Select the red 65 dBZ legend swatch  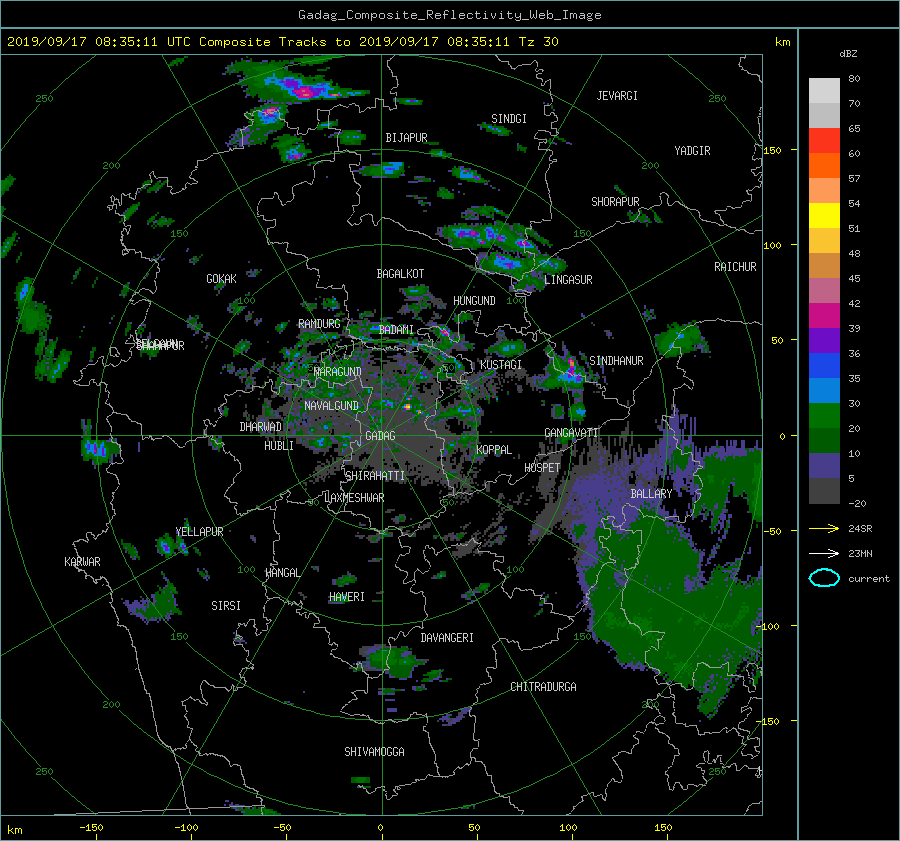824,140
